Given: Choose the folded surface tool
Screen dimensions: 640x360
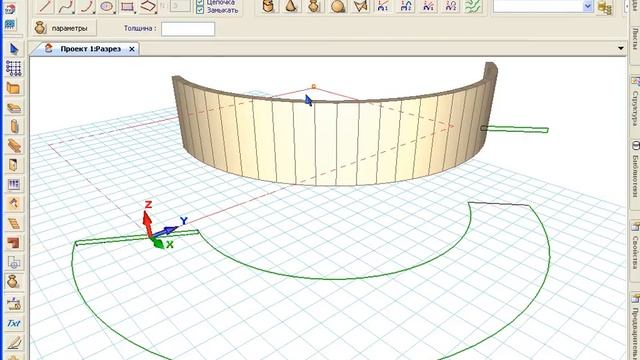Looking at the screenshot, I should 360,7.
